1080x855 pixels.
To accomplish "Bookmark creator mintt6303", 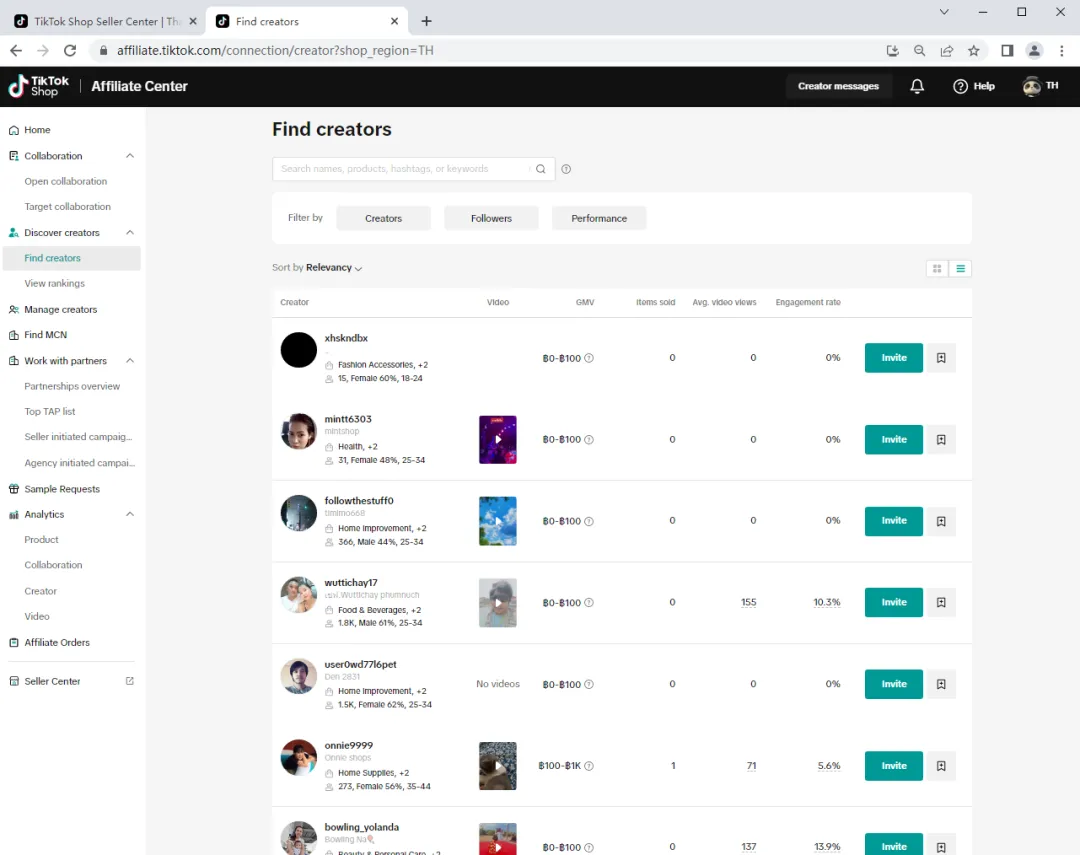I will (941, 440).
